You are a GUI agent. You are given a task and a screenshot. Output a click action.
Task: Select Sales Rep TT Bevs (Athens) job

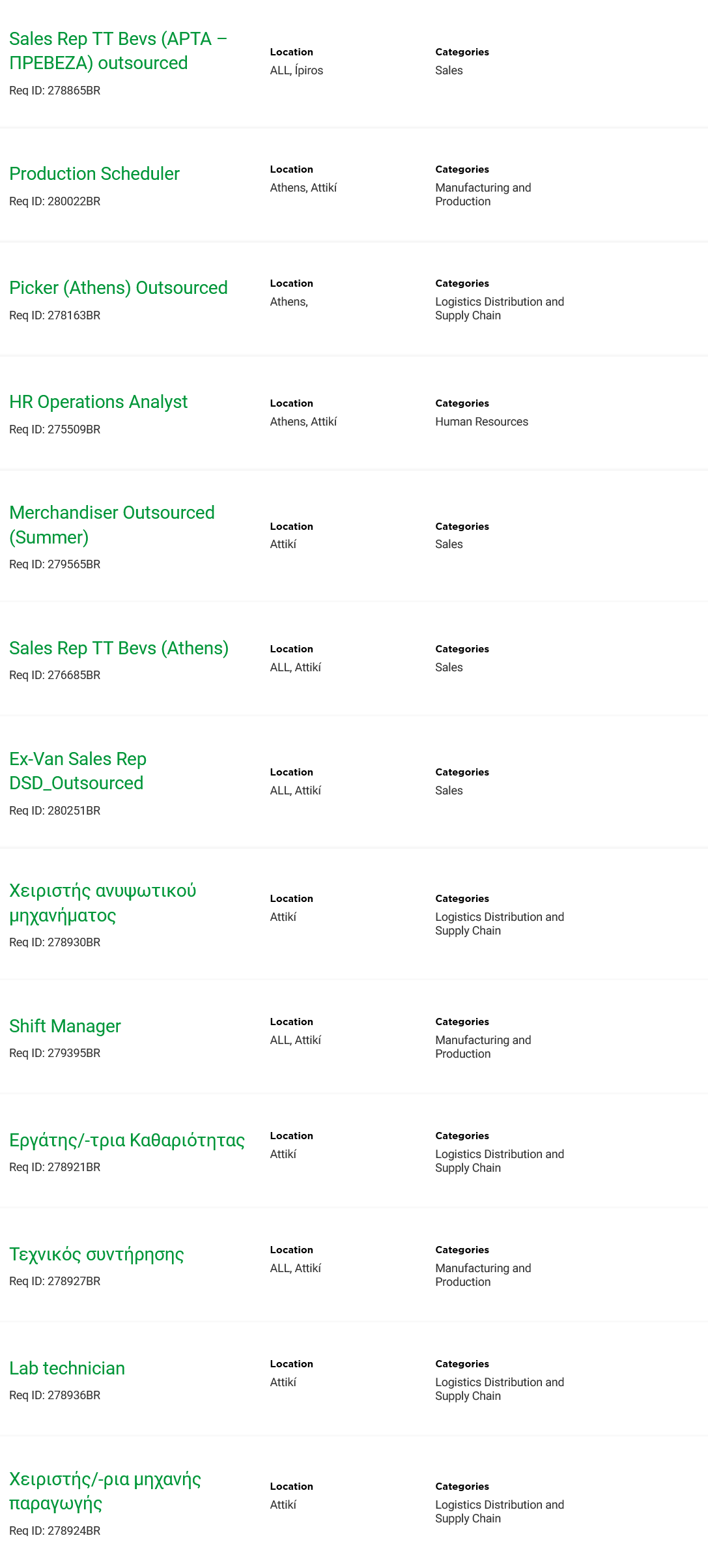point(119,648)
